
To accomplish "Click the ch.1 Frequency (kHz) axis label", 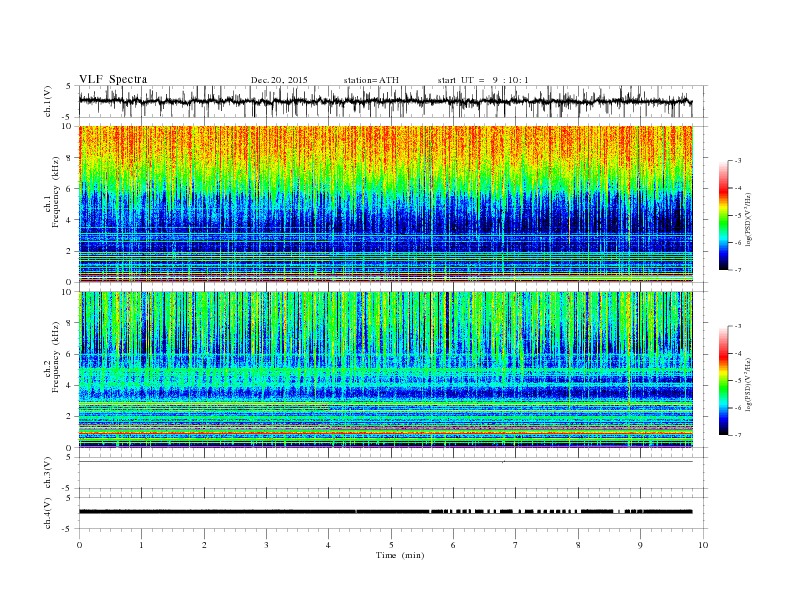I will 52,192.
